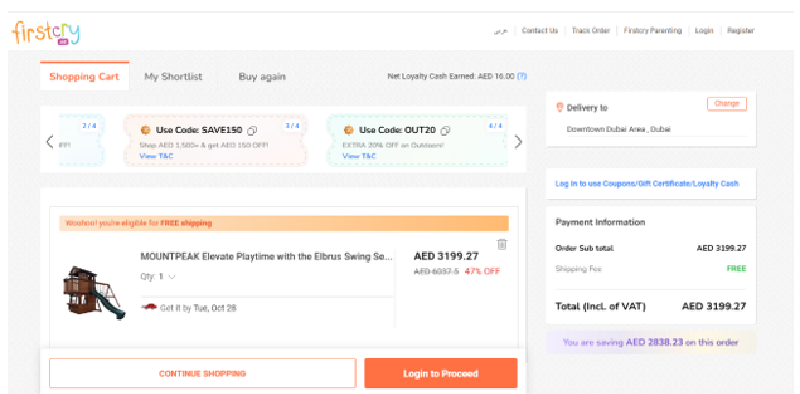Viewport: 800px width, 394px height.
Task: Change the delivery address
Action: 727,104
